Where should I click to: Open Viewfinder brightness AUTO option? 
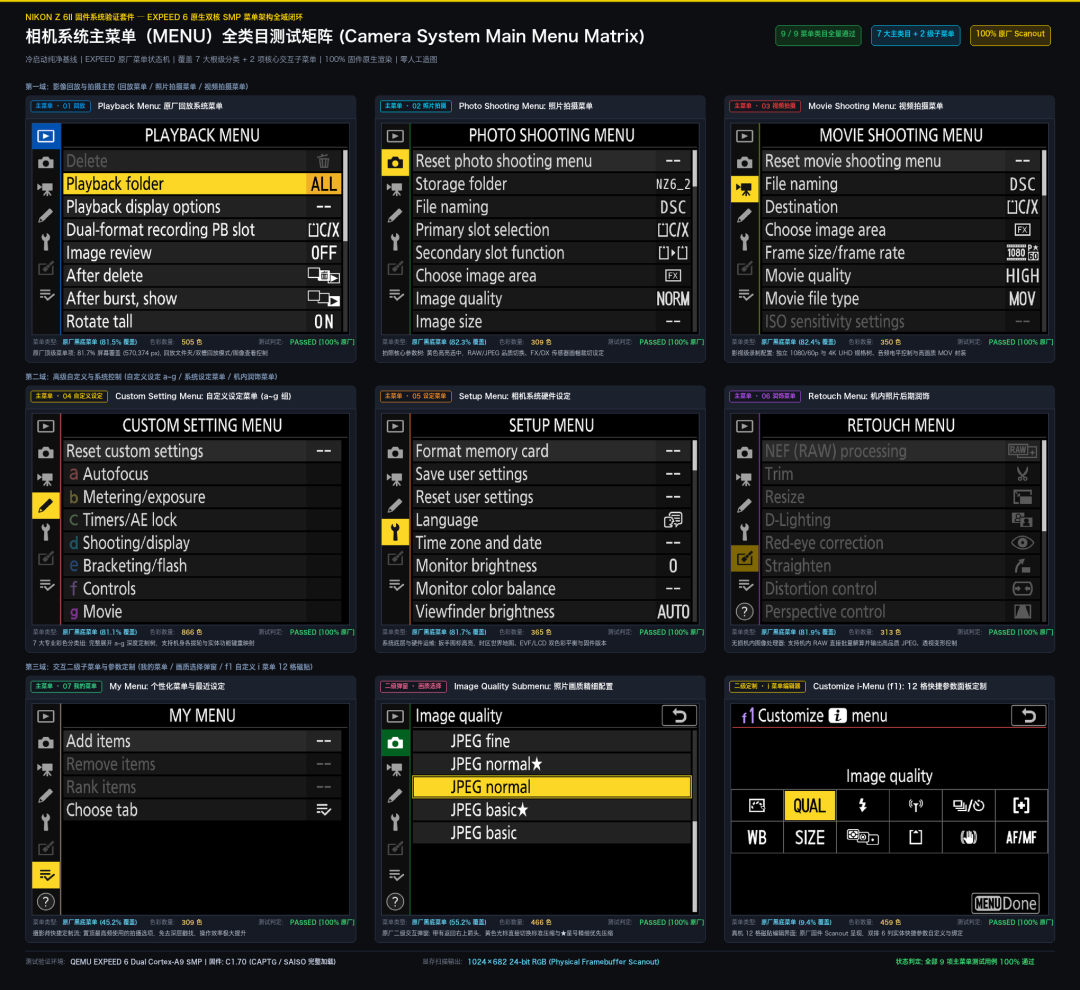click(552, 612)
